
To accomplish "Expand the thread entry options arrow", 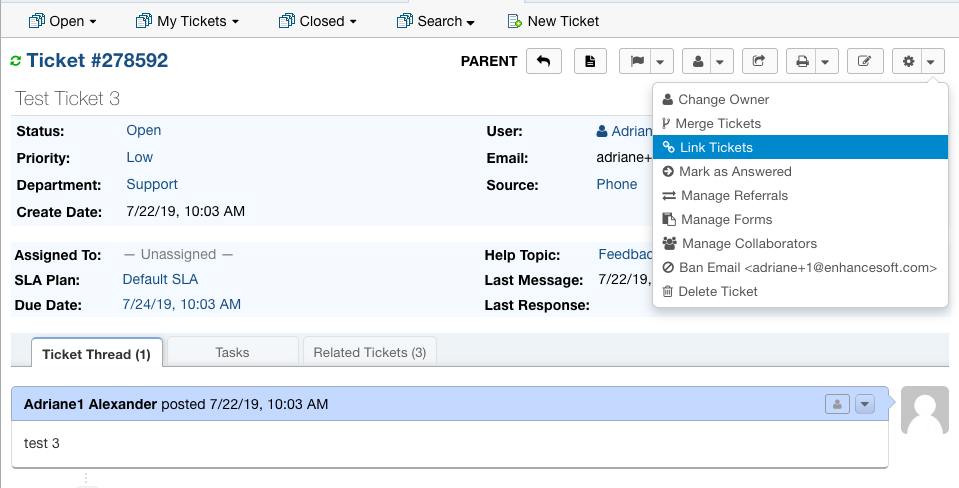I will (x=865, y=404).
